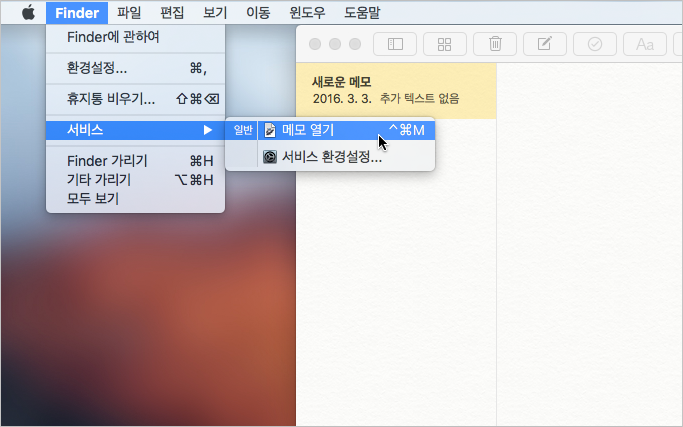This screenshot has width=683, height=427.
Task: Click the Notes checklist checkmark icon
Action: [x=595, y=44]
